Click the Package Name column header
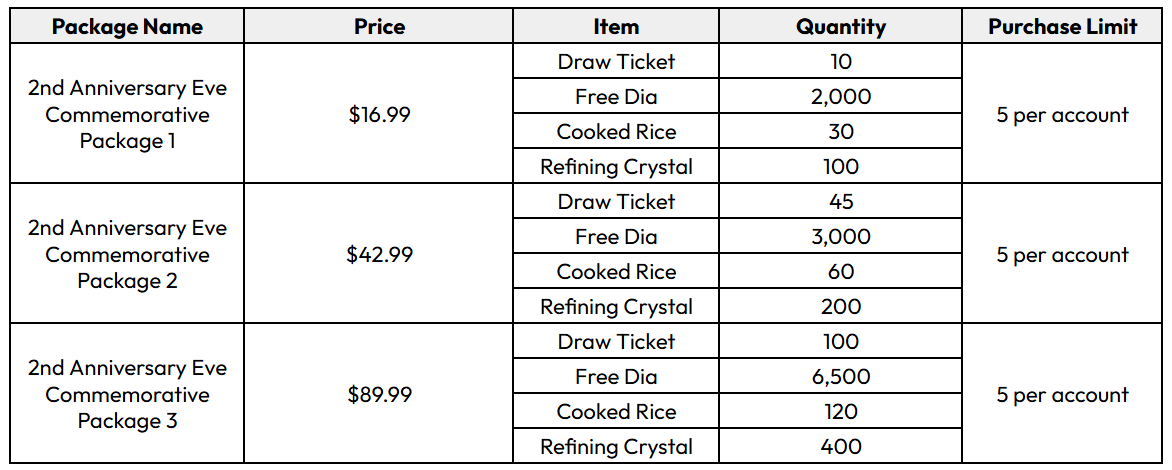The height and width of the screenshot is (470, 1172). point(127,26)
